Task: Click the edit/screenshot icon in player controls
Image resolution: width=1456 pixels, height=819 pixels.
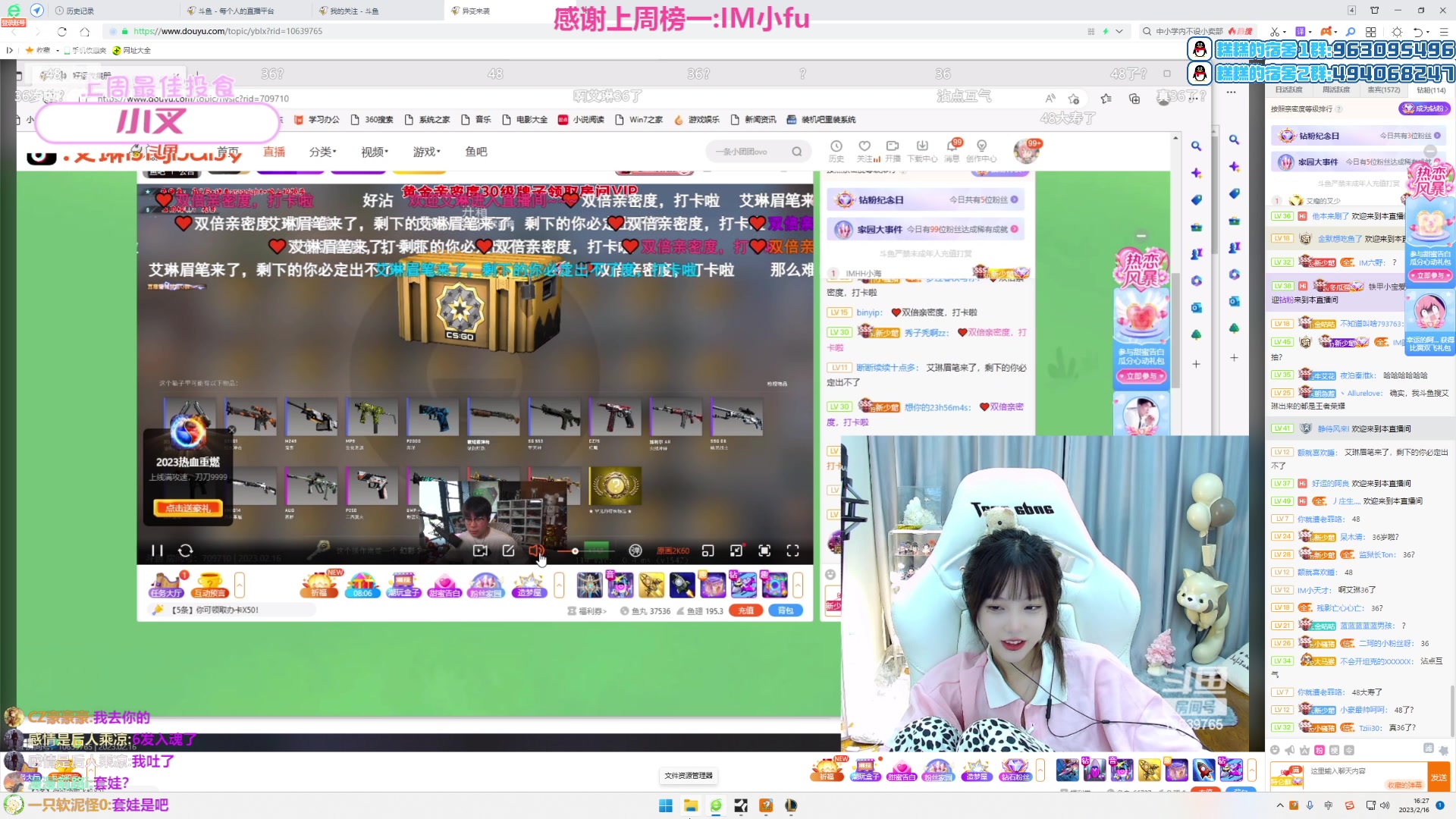Action: point(508,551)
